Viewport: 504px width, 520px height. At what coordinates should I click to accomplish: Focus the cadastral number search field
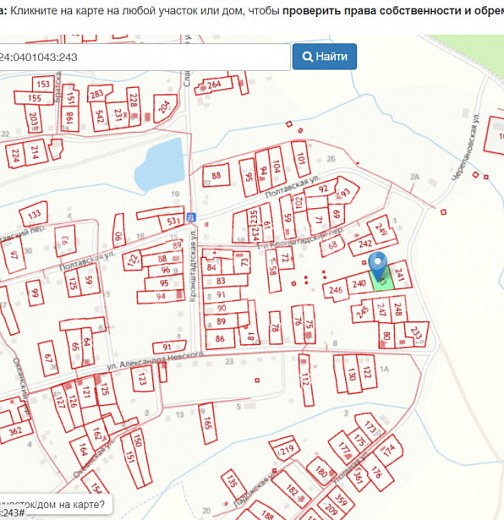click(145, 57)
